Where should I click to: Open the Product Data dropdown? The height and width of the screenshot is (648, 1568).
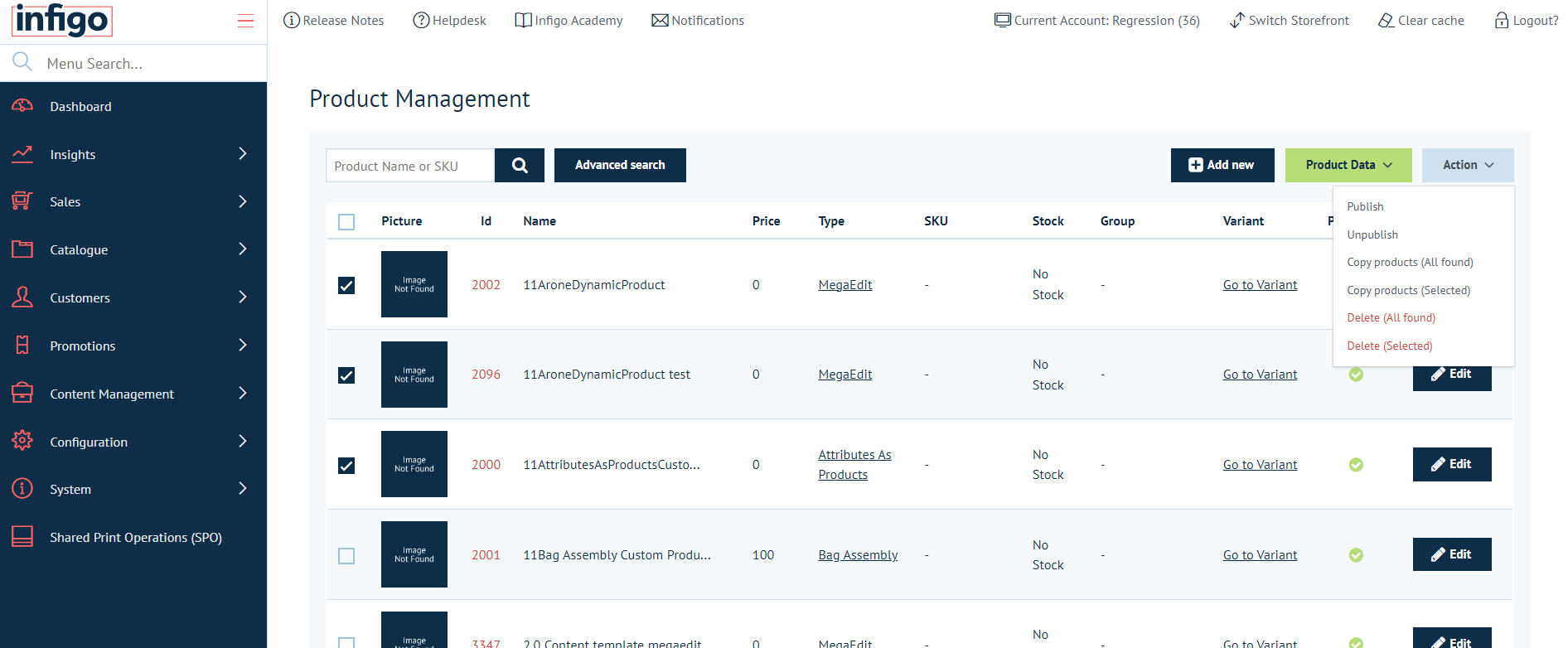coord(1348,165)
